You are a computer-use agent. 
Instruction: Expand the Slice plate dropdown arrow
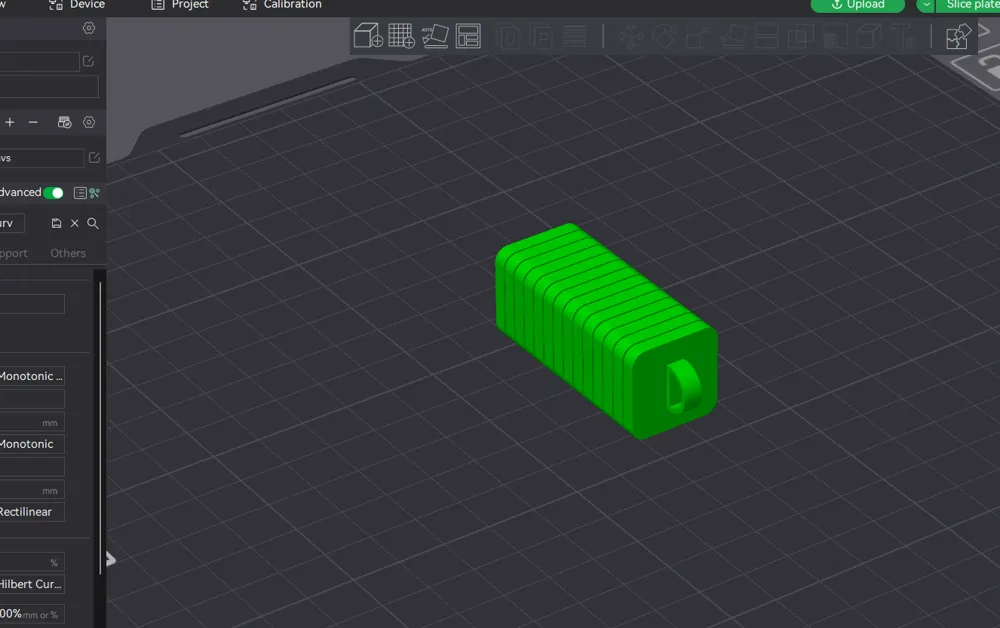tap(926, 5)
